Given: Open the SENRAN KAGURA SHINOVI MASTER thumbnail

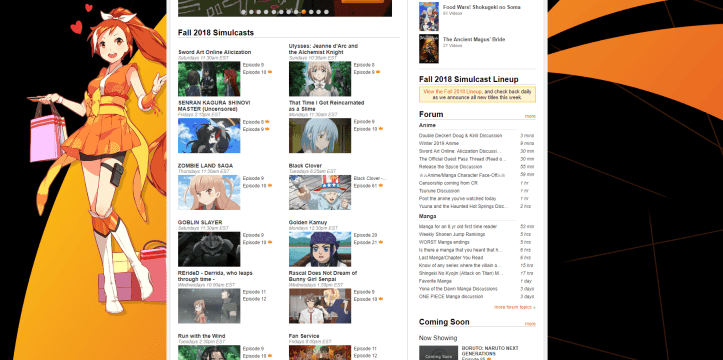Looking at the screenshot, I should pos(209,136).
